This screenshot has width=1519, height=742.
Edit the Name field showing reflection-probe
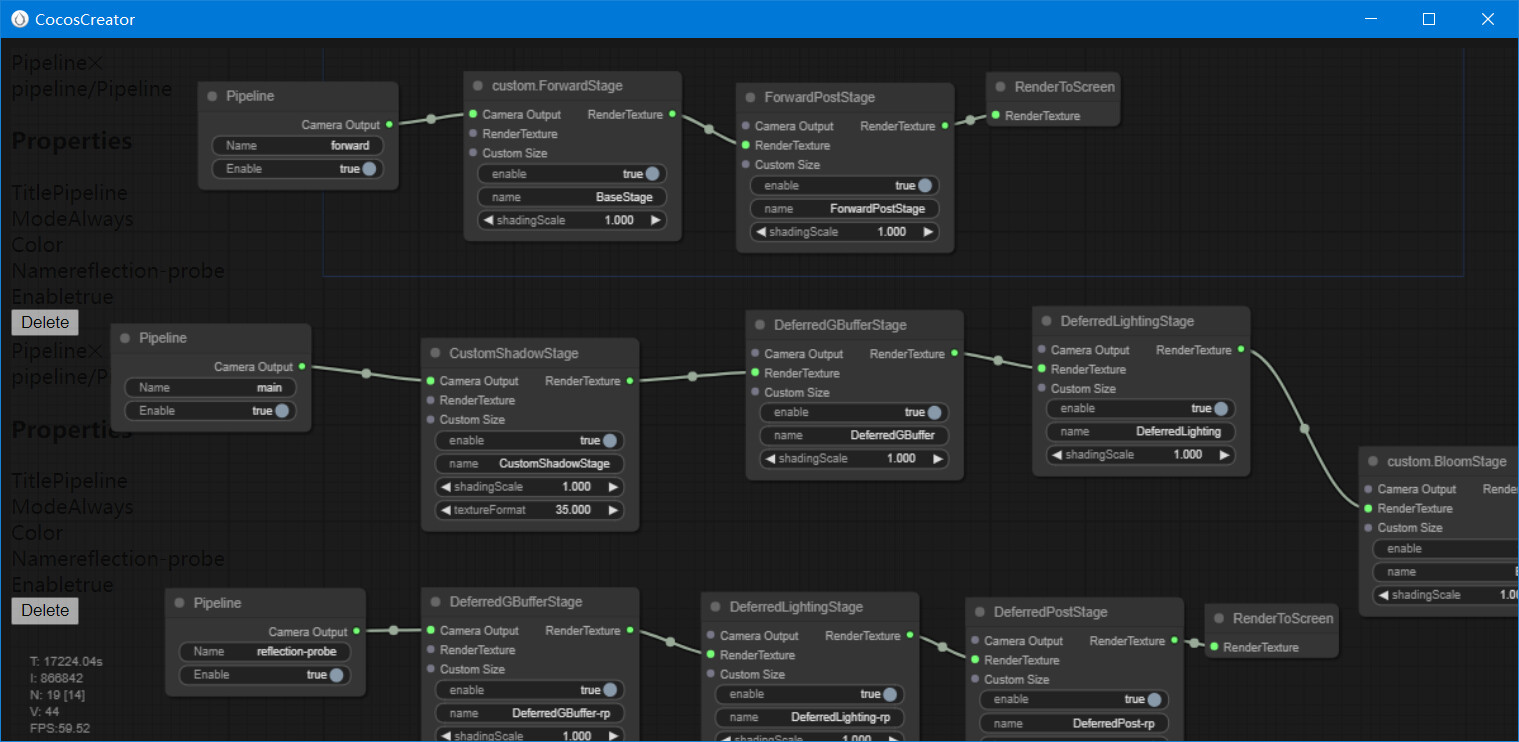tap(265, 652)
